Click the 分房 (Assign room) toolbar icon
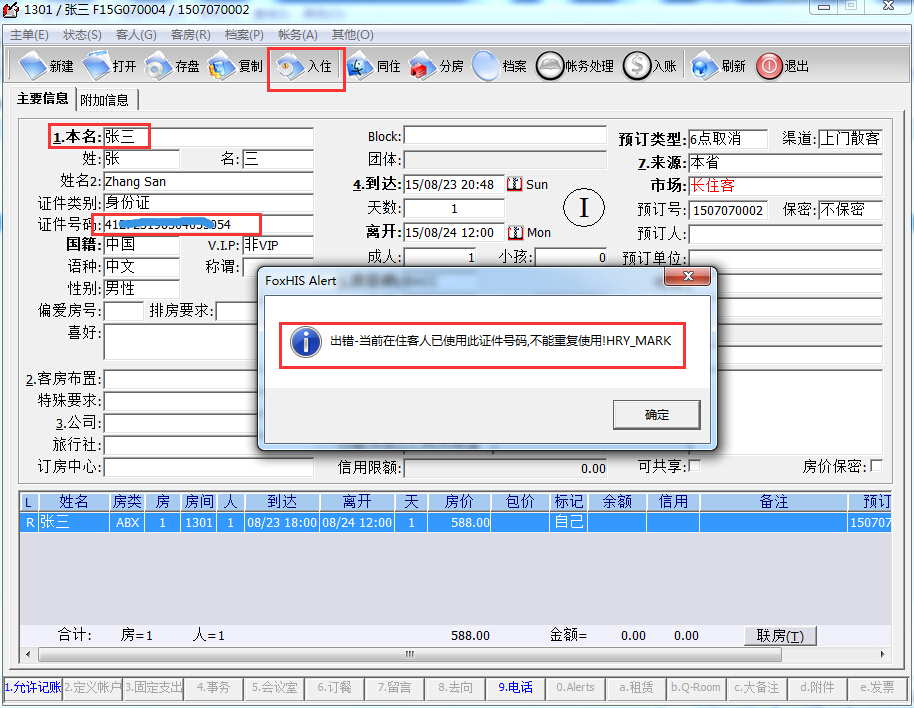This screenshot has width=914, height=708. 424,67
